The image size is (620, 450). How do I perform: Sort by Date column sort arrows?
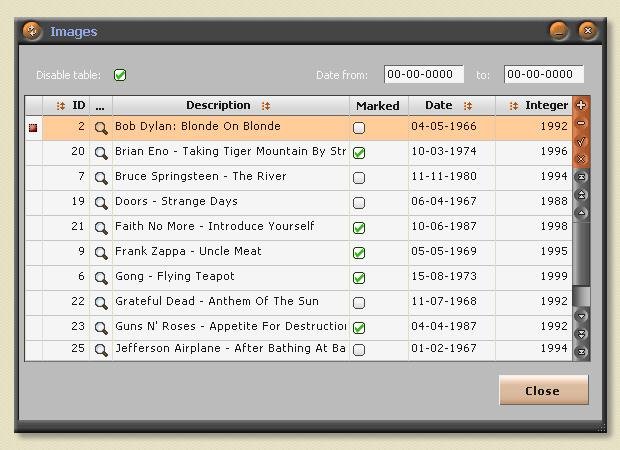point(468,106)
